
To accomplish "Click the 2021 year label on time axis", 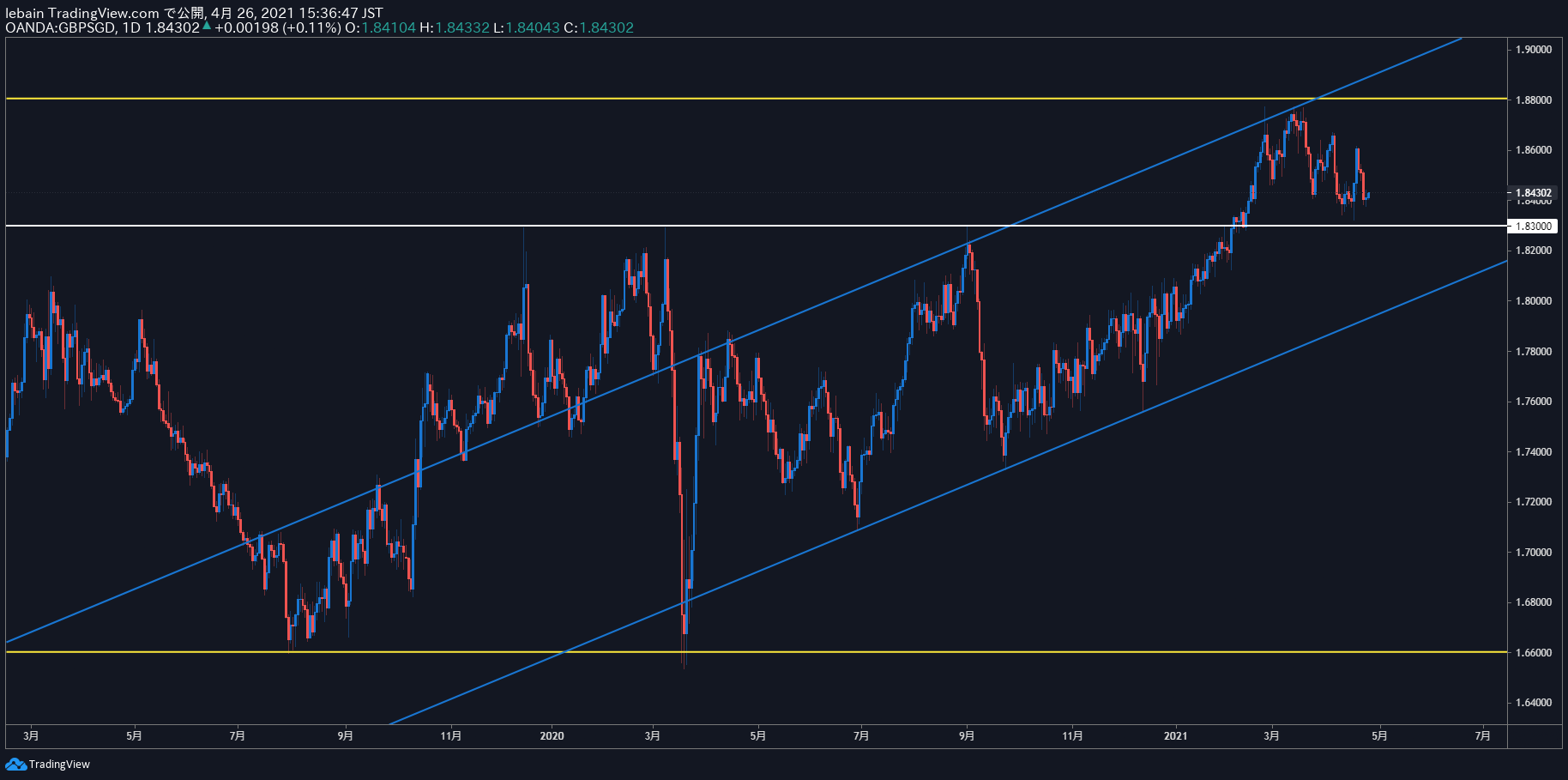I will (x=1175, y=736).
